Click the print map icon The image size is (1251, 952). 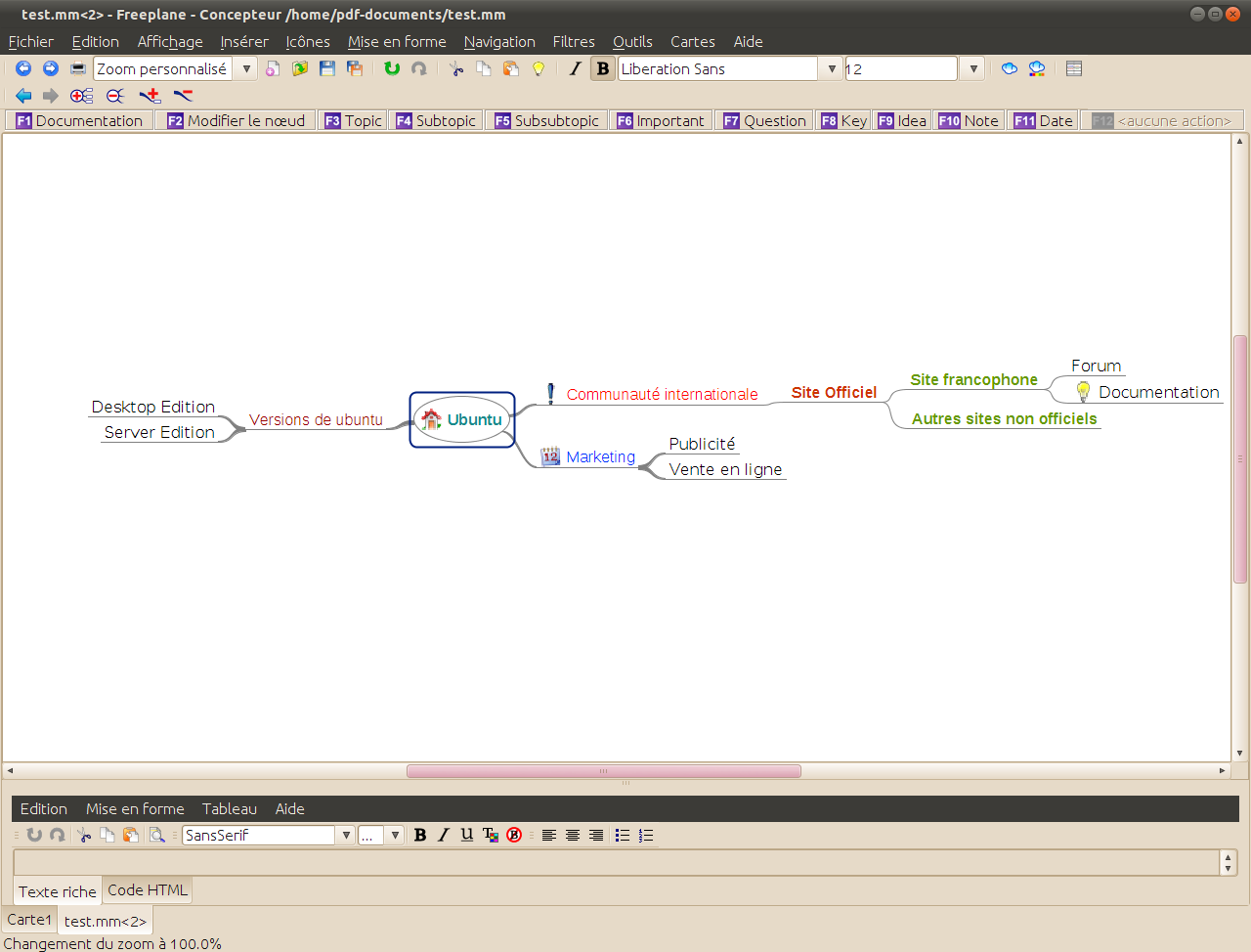click(78, 68)
